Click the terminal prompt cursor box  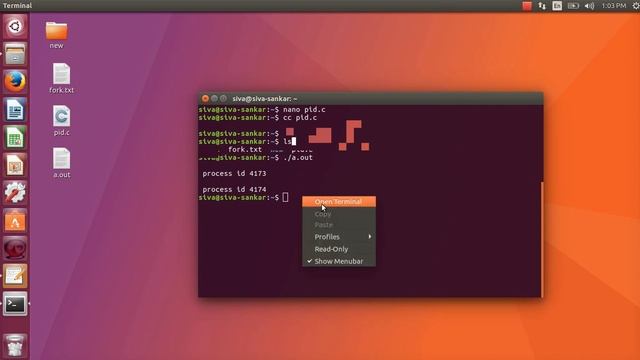(x=285, y=198)
